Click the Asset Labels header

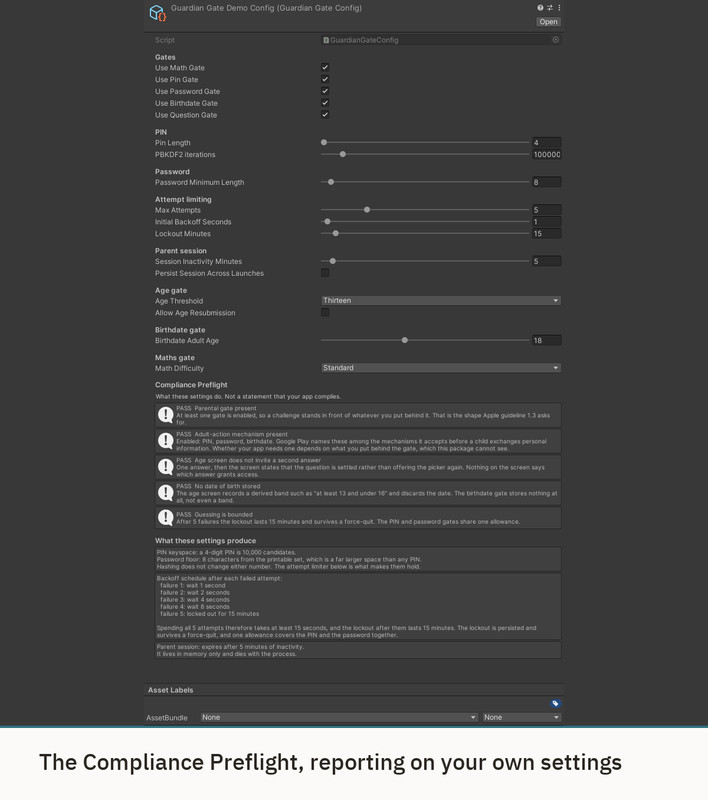point(170,690)
